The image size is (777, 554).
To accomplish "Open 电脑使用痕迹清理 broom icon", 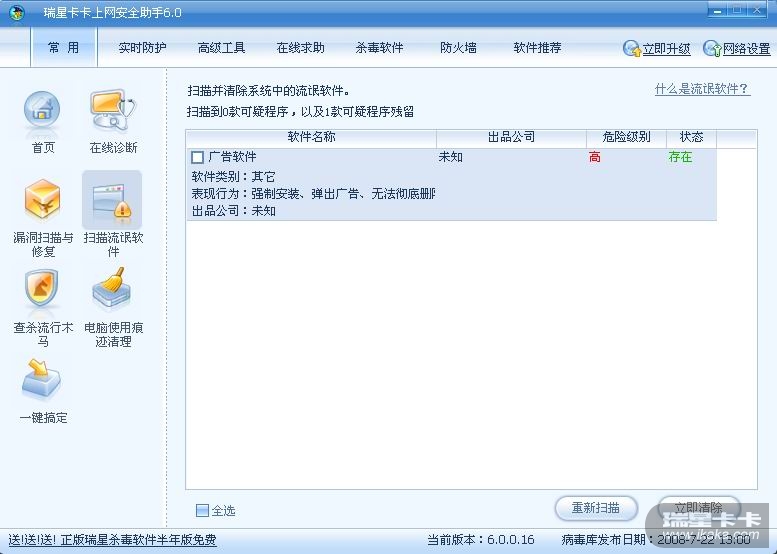I will click(112, 288).
